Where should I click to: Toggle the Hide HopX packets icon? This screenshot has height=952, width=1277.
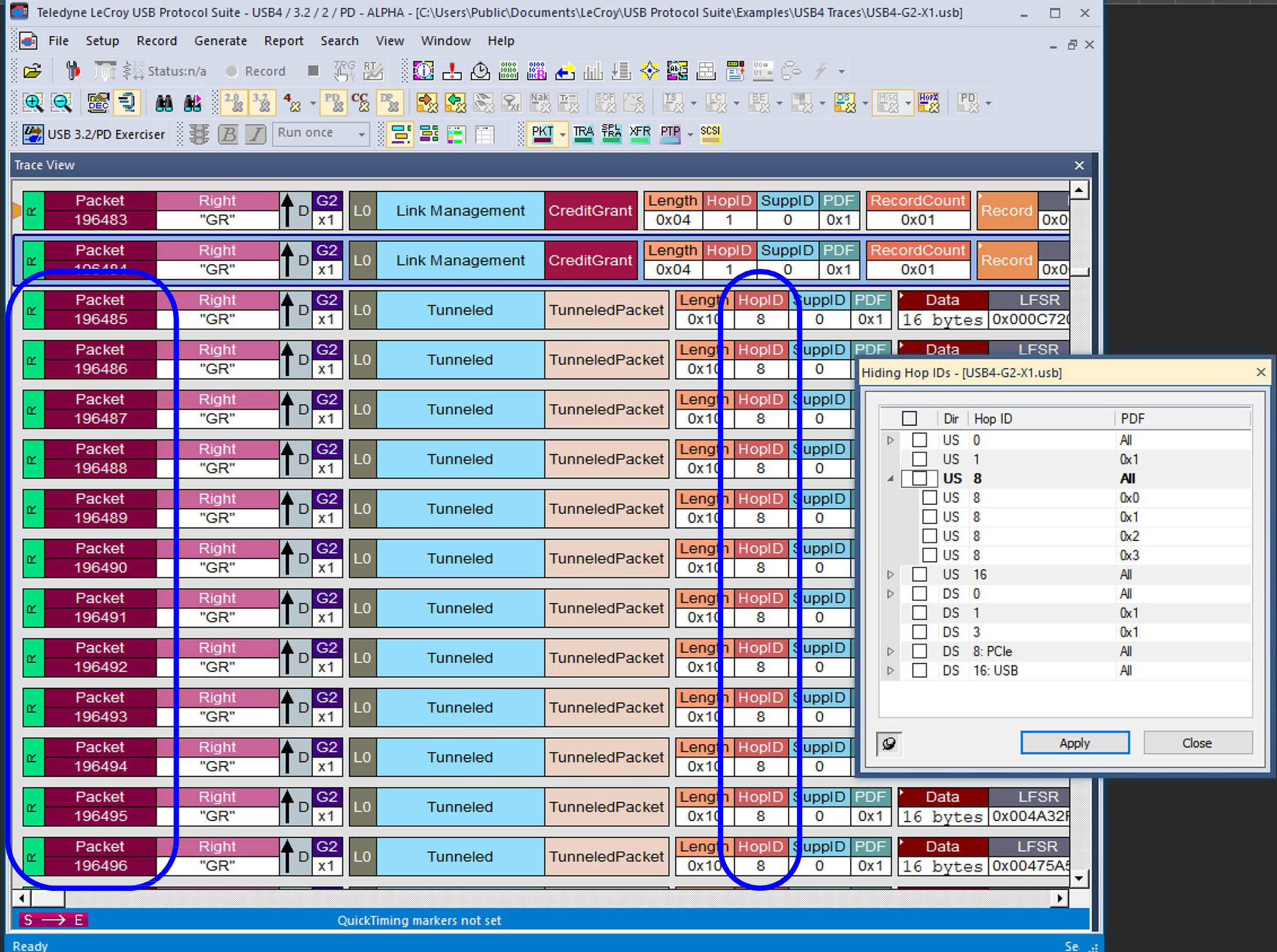click(928, 103)
